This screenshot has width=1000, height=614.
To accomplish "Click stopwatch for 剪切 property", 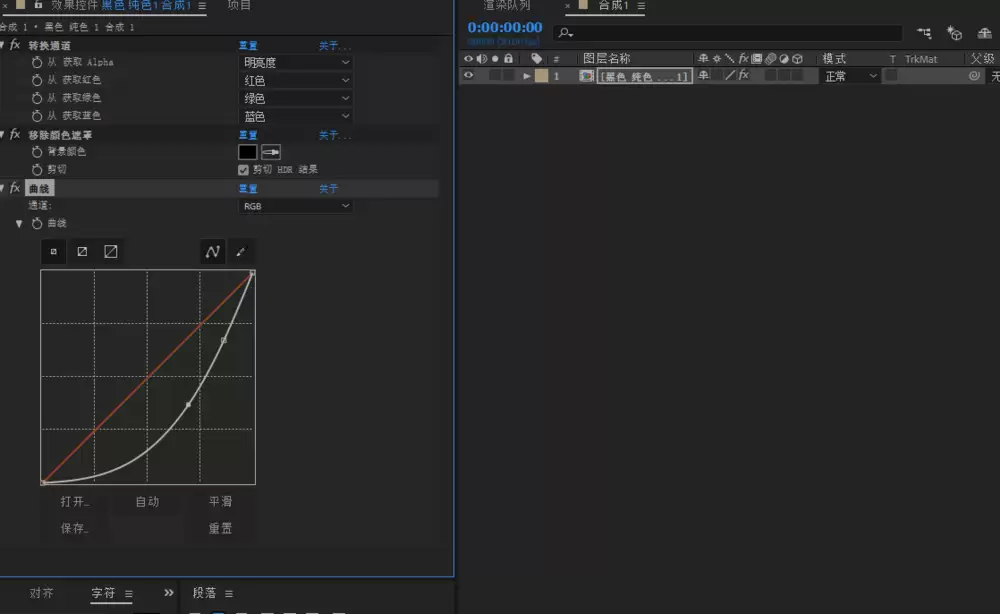I will click(x=37, y=170).
